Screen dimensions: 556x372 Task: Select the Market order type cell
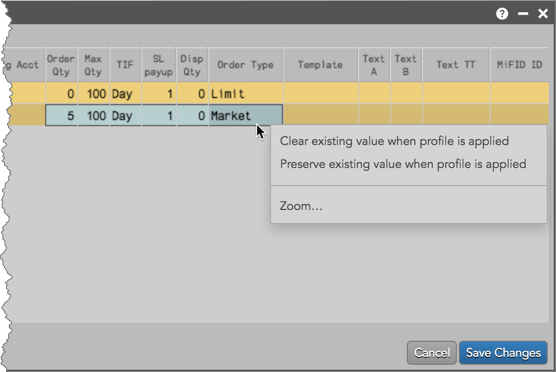[245, 116]
